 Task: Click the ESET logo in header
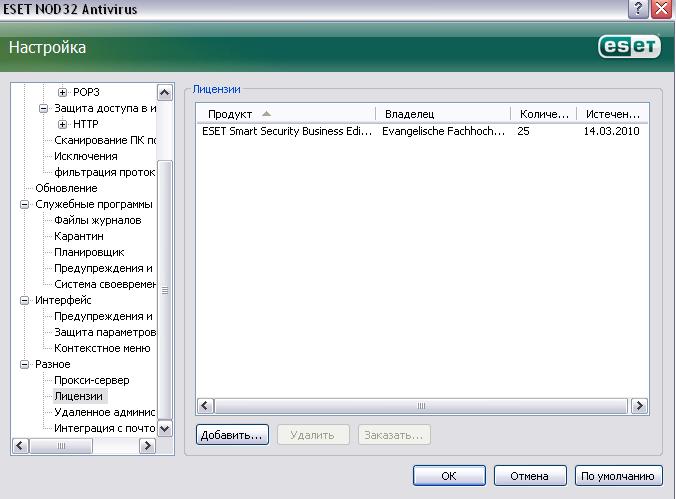click(627, 47)
